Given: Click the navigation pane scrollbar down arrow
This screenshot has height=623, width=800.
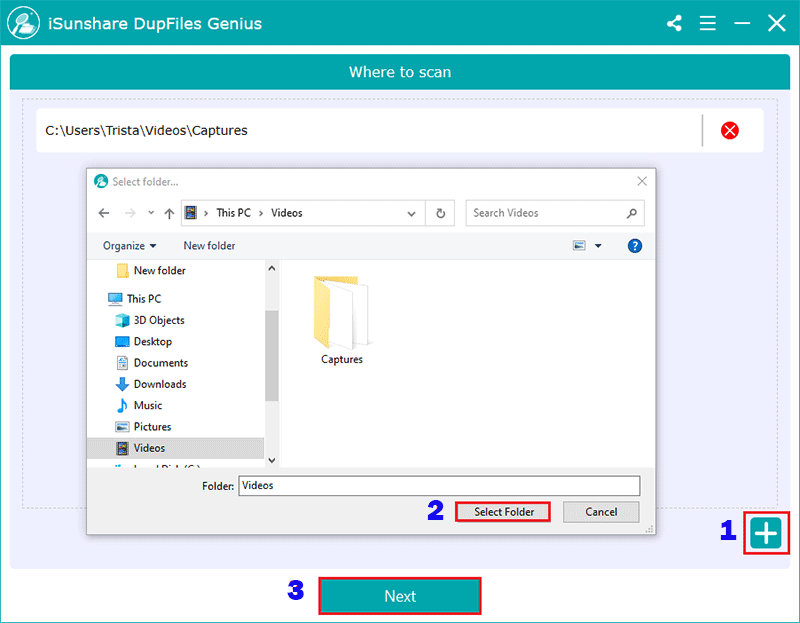Looking at the screenshot, I should tap(271, 460).
